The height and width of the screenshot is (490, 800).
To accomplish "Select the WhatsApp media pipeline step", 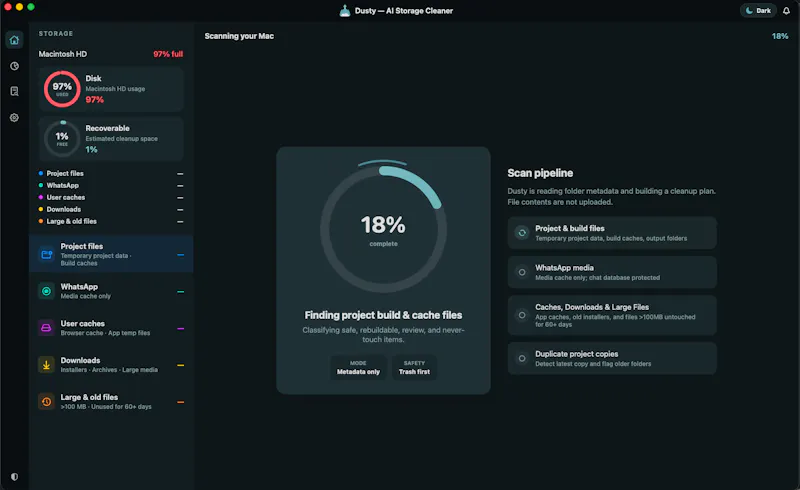I will pyautogui.click(x=612, y=272).
